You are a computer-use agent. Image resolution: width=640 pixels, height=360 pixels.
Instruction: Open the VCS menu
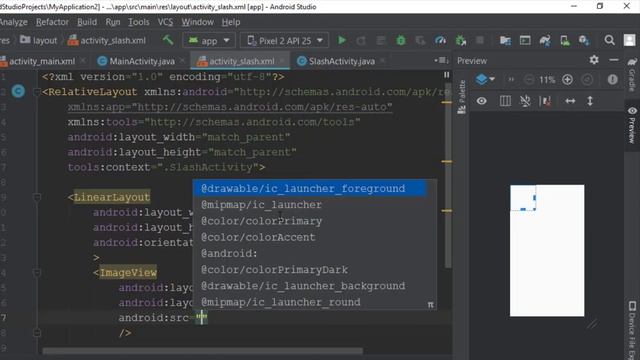coord(165,22)
